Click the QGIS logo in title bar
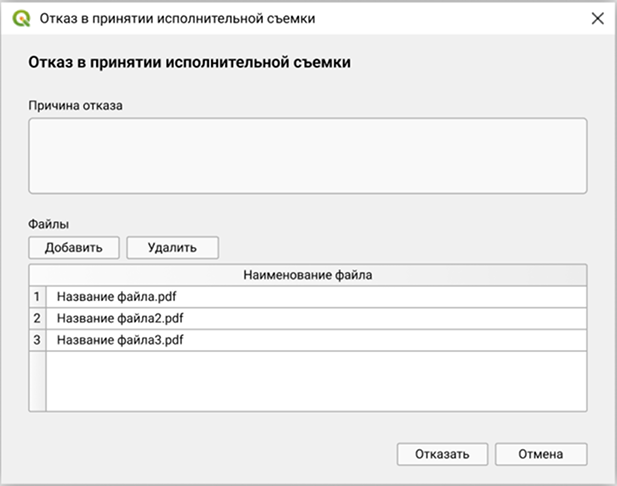The image size is (617, 486). pos(20,18)
